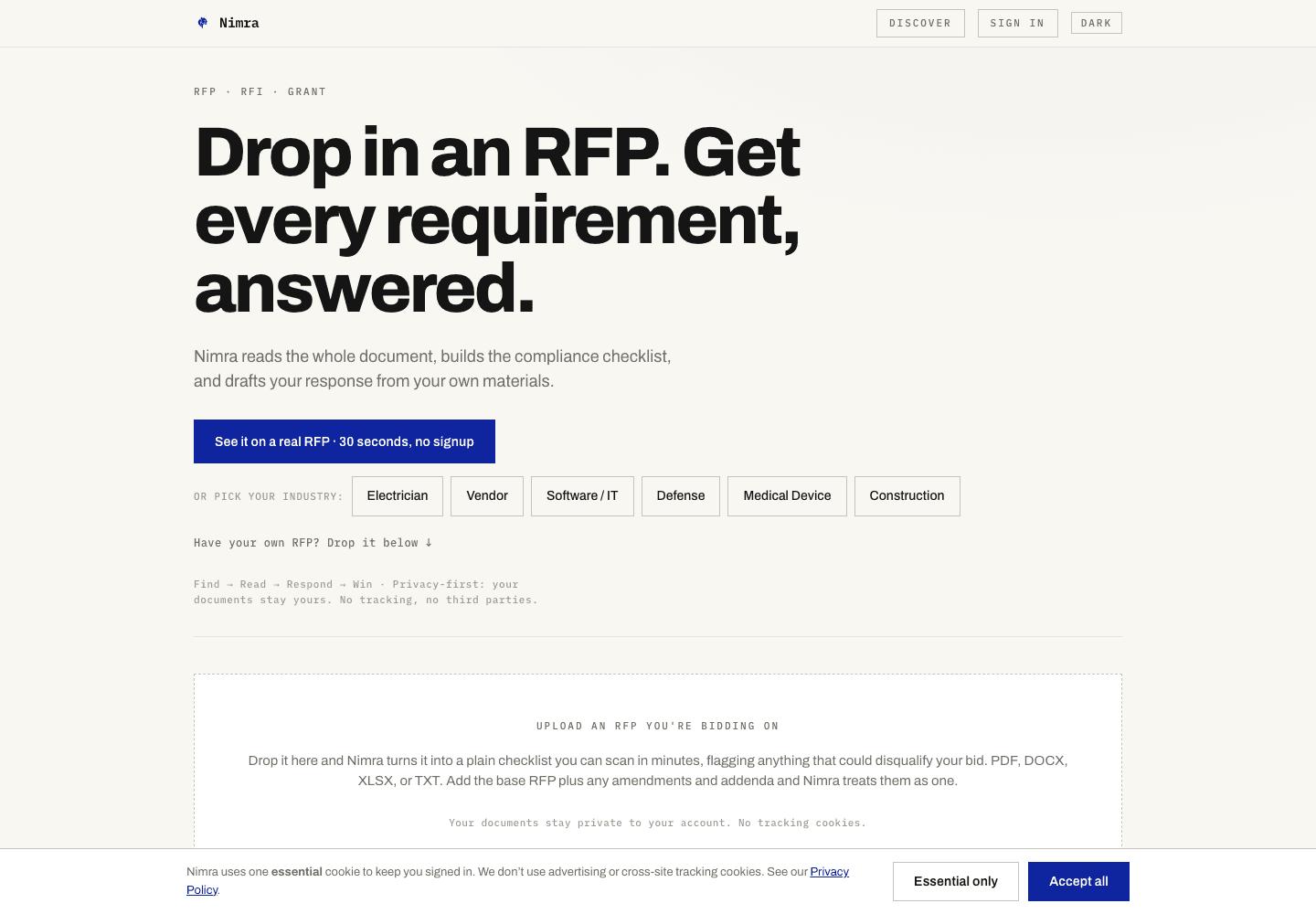Select the Medical Device industry
1316x914 pixels.
(787, 496)
